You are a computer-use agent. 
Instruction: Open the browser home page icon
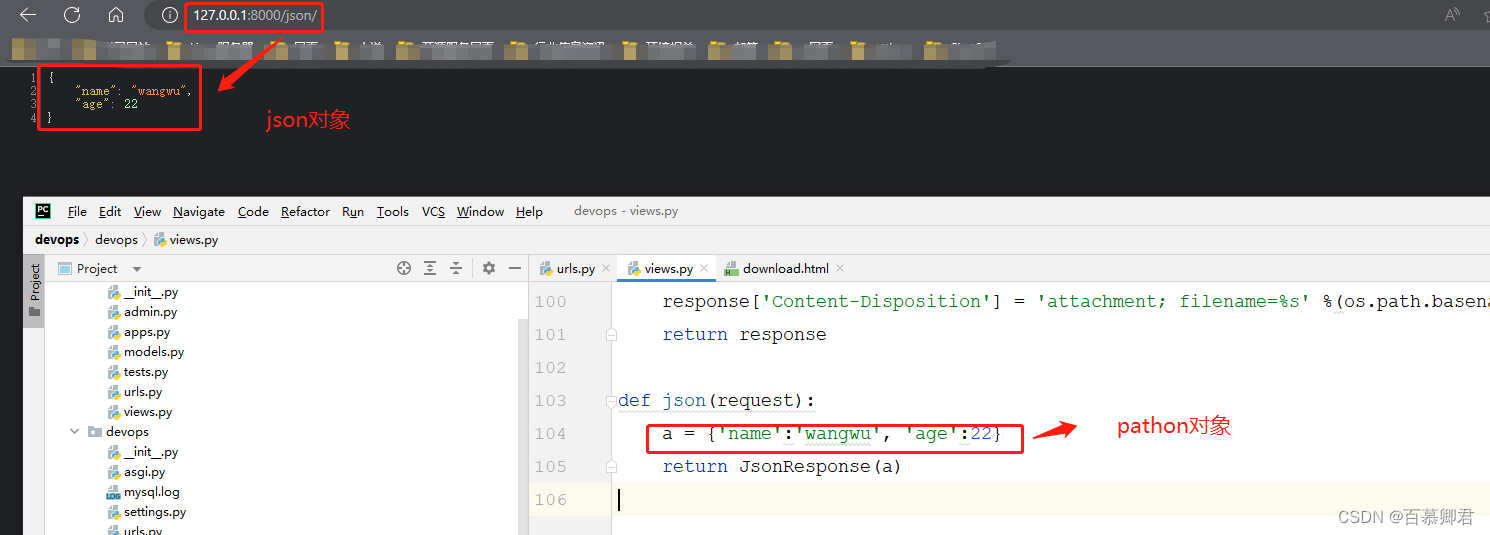[116, 15]
